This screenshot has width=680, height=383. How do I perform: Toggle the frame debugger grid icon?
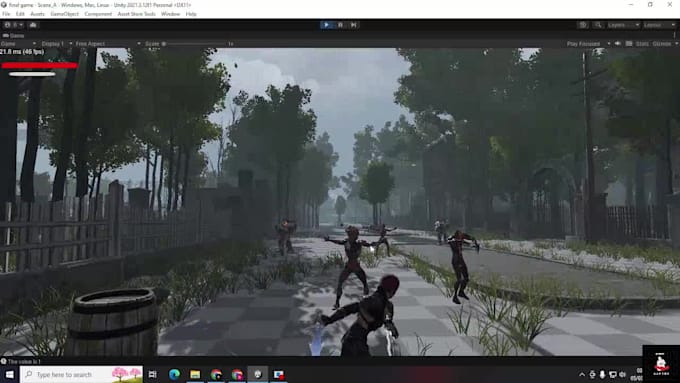click(629, 44)
